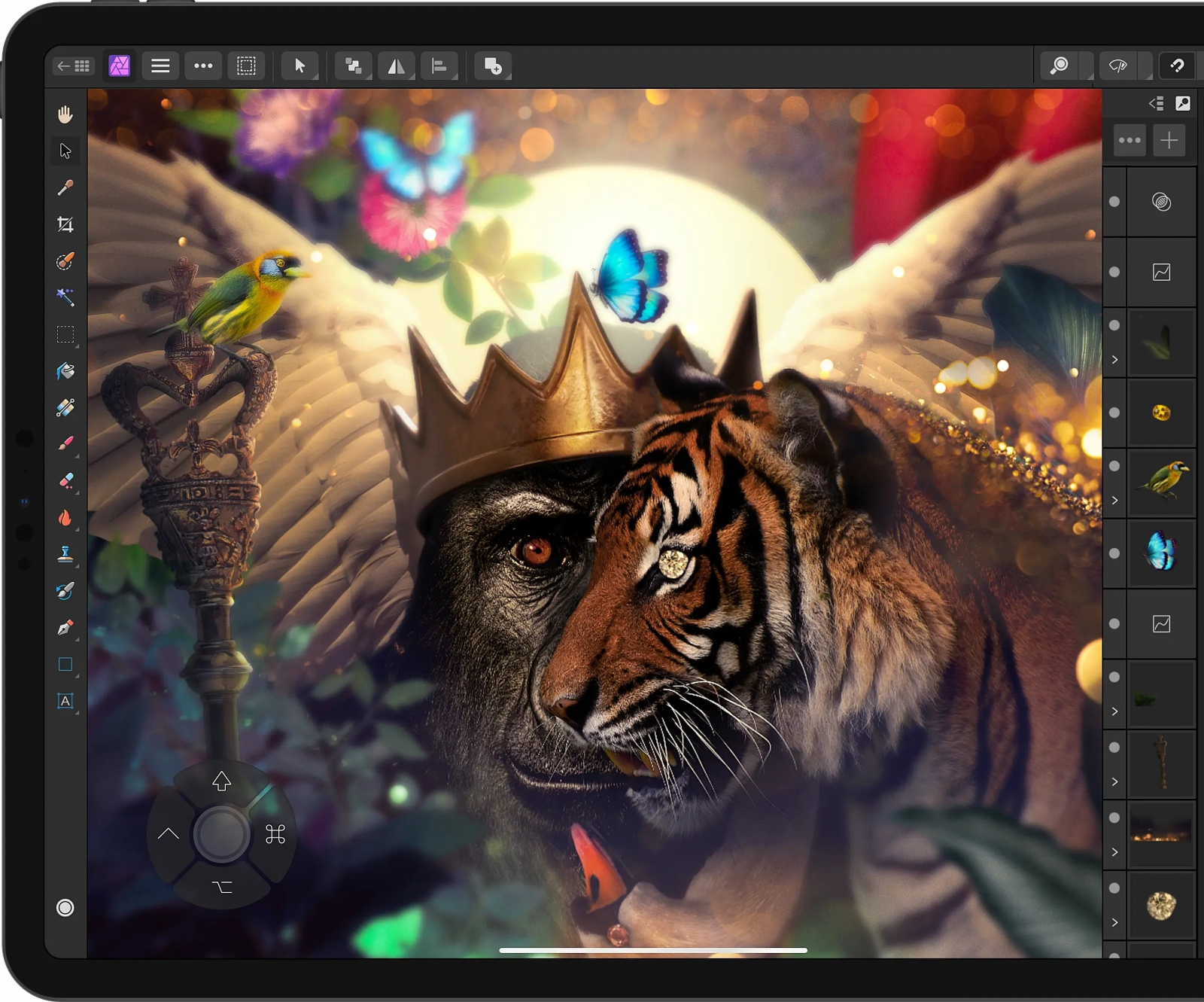Choose the Artistic Text tool

coord(65,701)
